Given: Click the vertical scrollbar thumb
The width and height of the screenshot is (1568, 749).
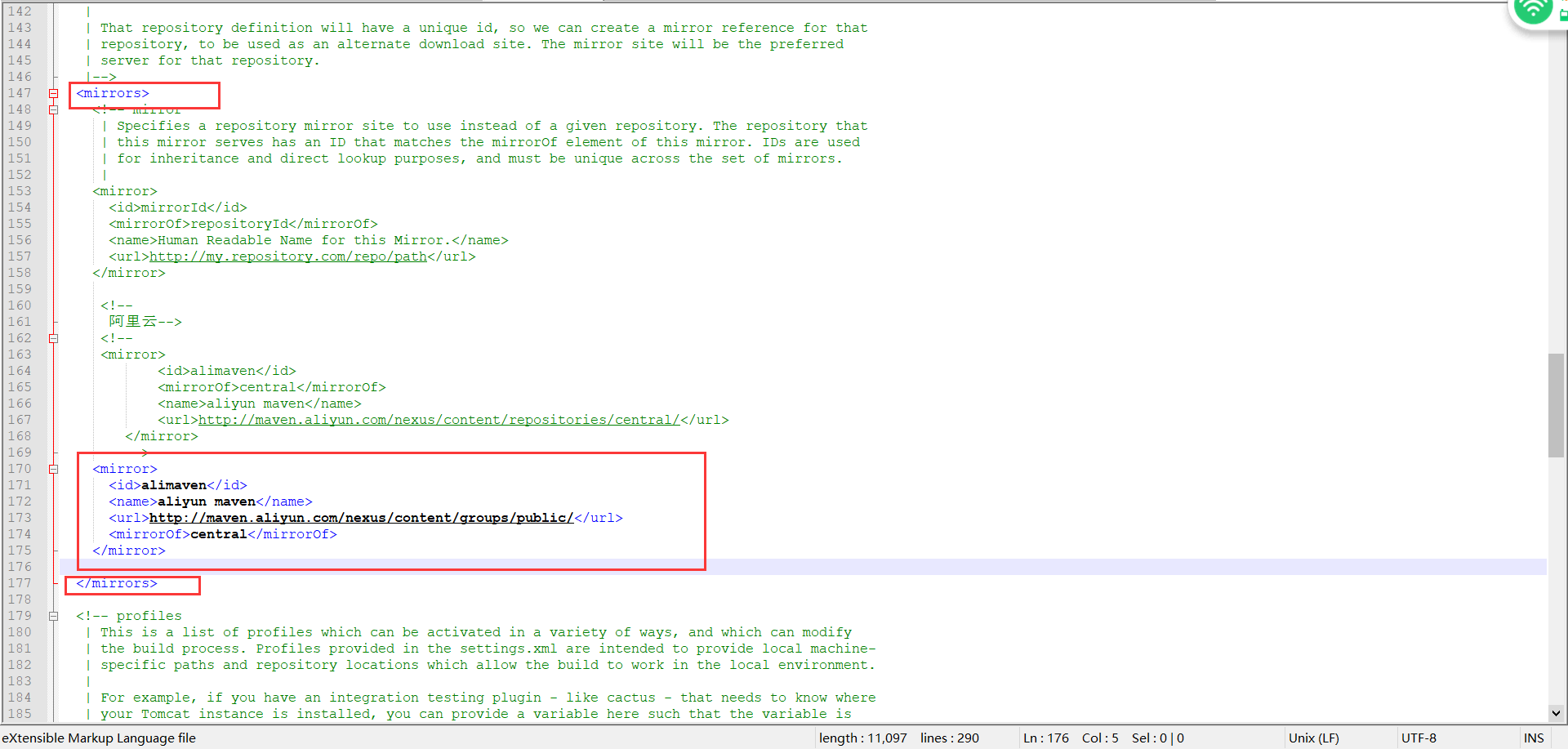Looking at the screenshot, I should click(x=1556, y=405).
